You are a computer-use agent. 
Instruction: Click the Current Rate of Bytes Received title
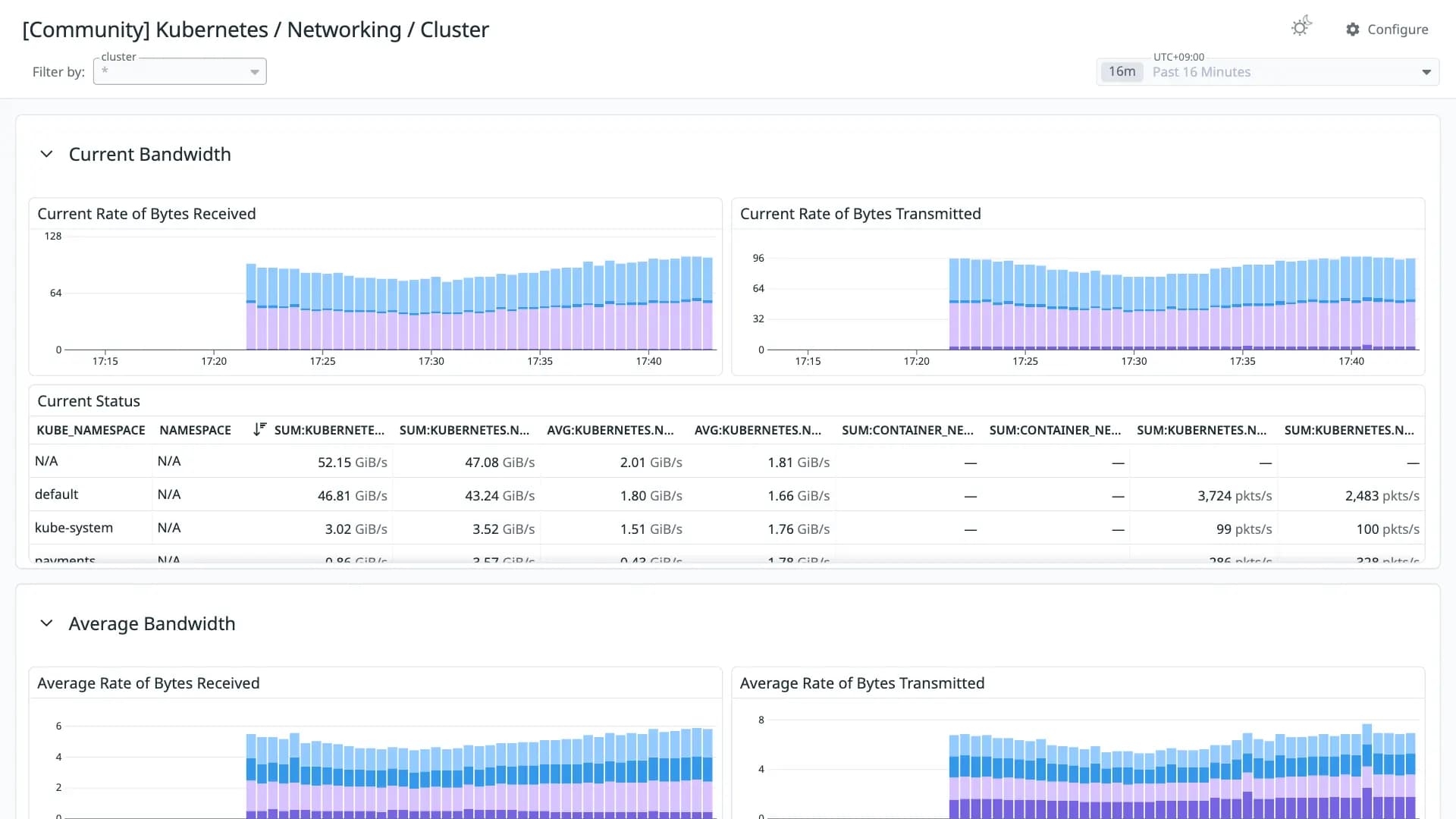point(146,214)
